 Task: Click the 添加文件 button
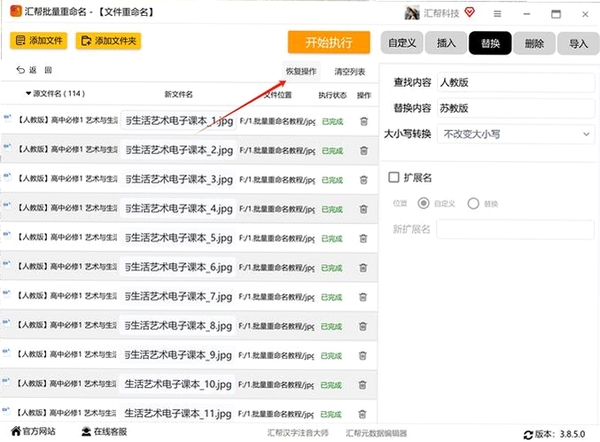point(39,41)
